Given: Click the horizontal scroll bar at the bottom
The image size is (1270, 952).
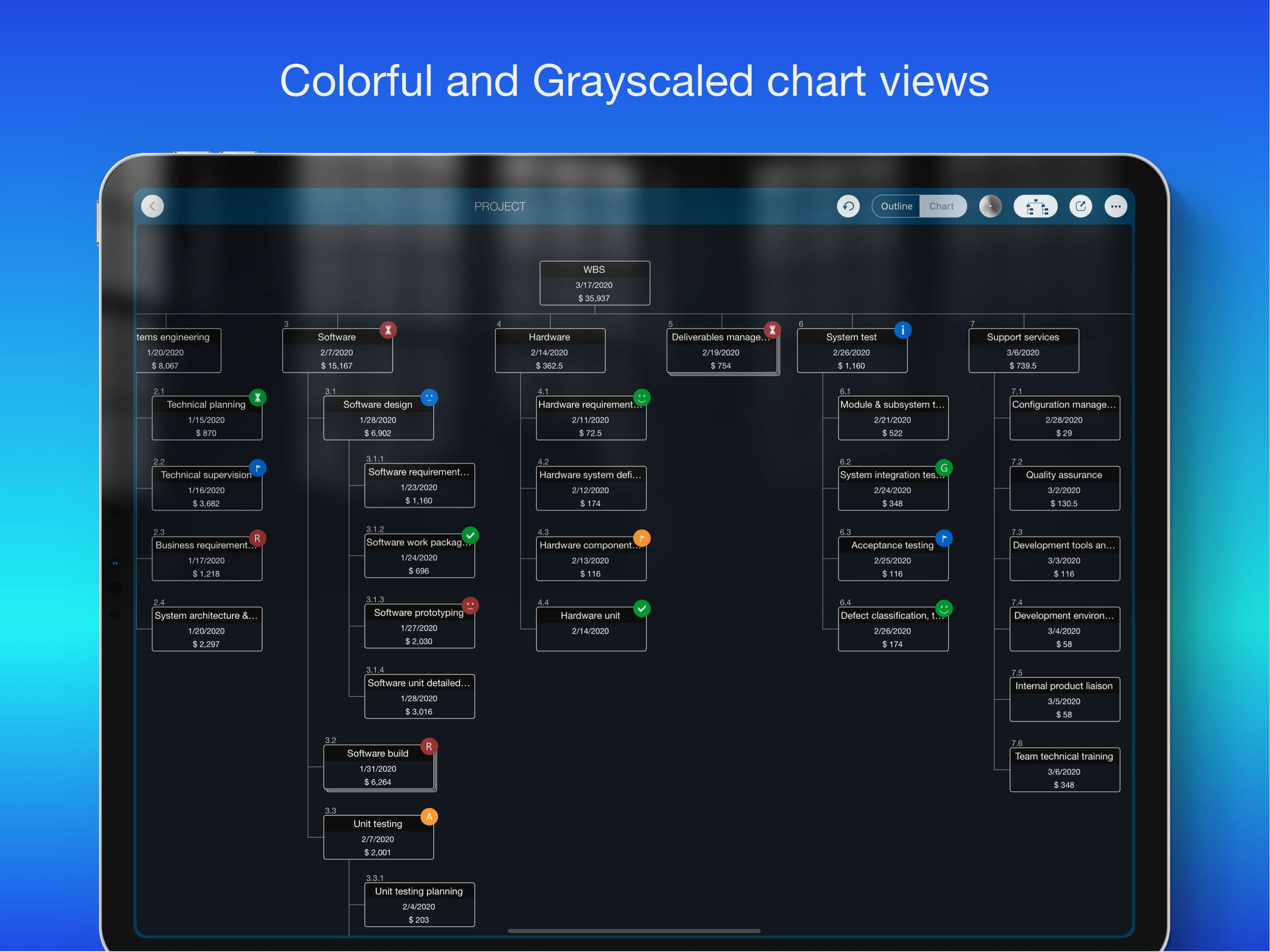Looking at the screenshot, I should coord(634,931).
